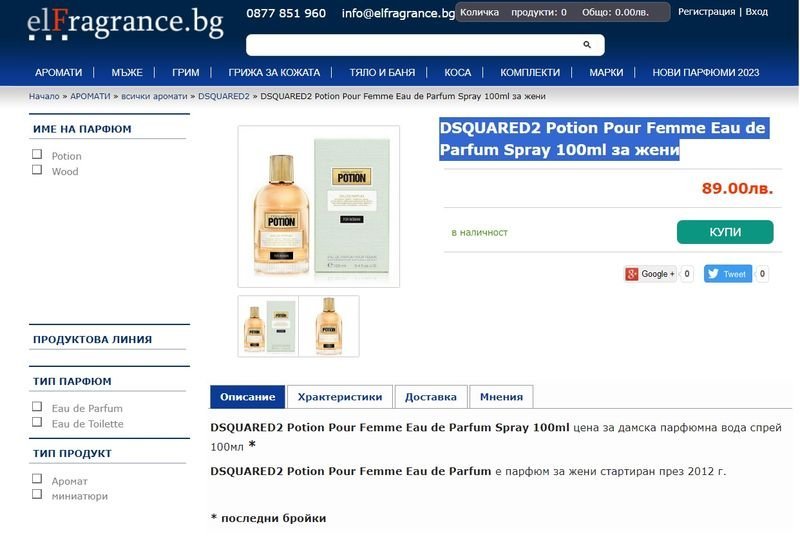Expand the ПРОДУКТОВА ЛИНИЯ filter section
Image resolution: width=800 pixels, height=551 pixels.
(92, 339)
